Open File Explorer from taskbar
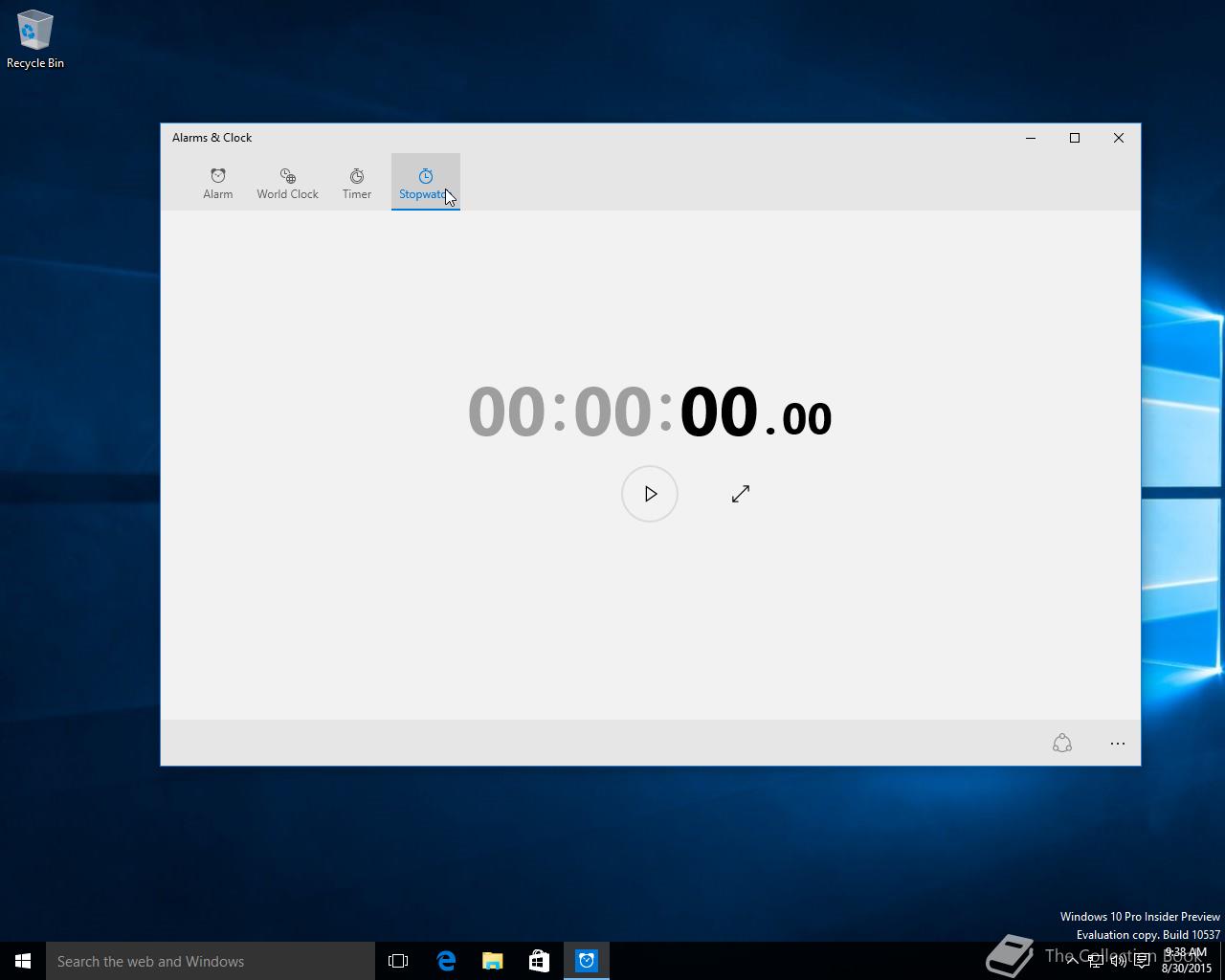The height and width of the screenshot is (980, 1225). pyautogui.click(x=493, y=961)
